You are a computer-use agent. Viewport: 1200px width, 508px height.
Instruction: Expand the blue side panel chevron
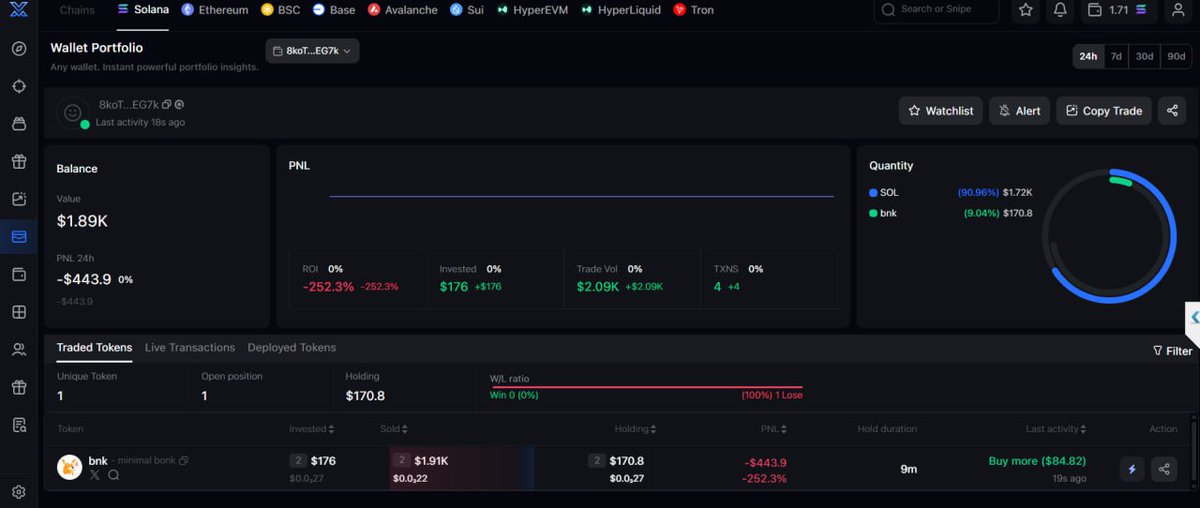click(x=1194, y=317)
